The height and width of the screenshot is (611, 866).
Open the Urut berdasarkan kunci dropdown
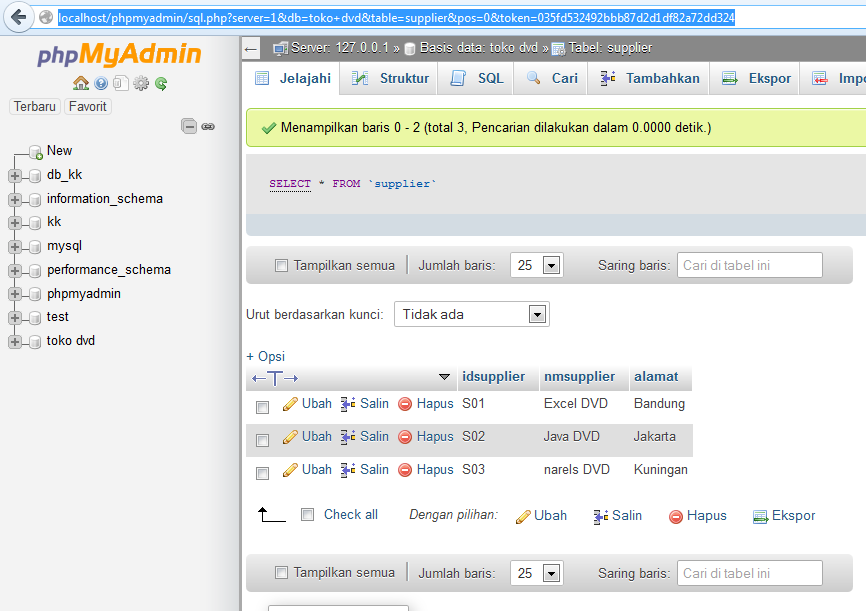(471, 313)
